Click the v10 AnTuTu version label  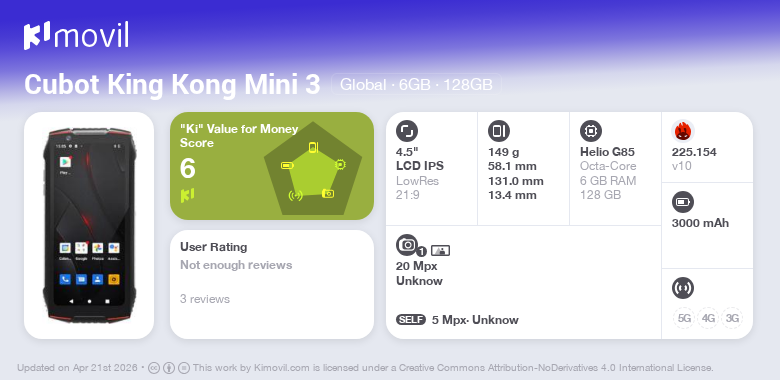click(682, 166)
